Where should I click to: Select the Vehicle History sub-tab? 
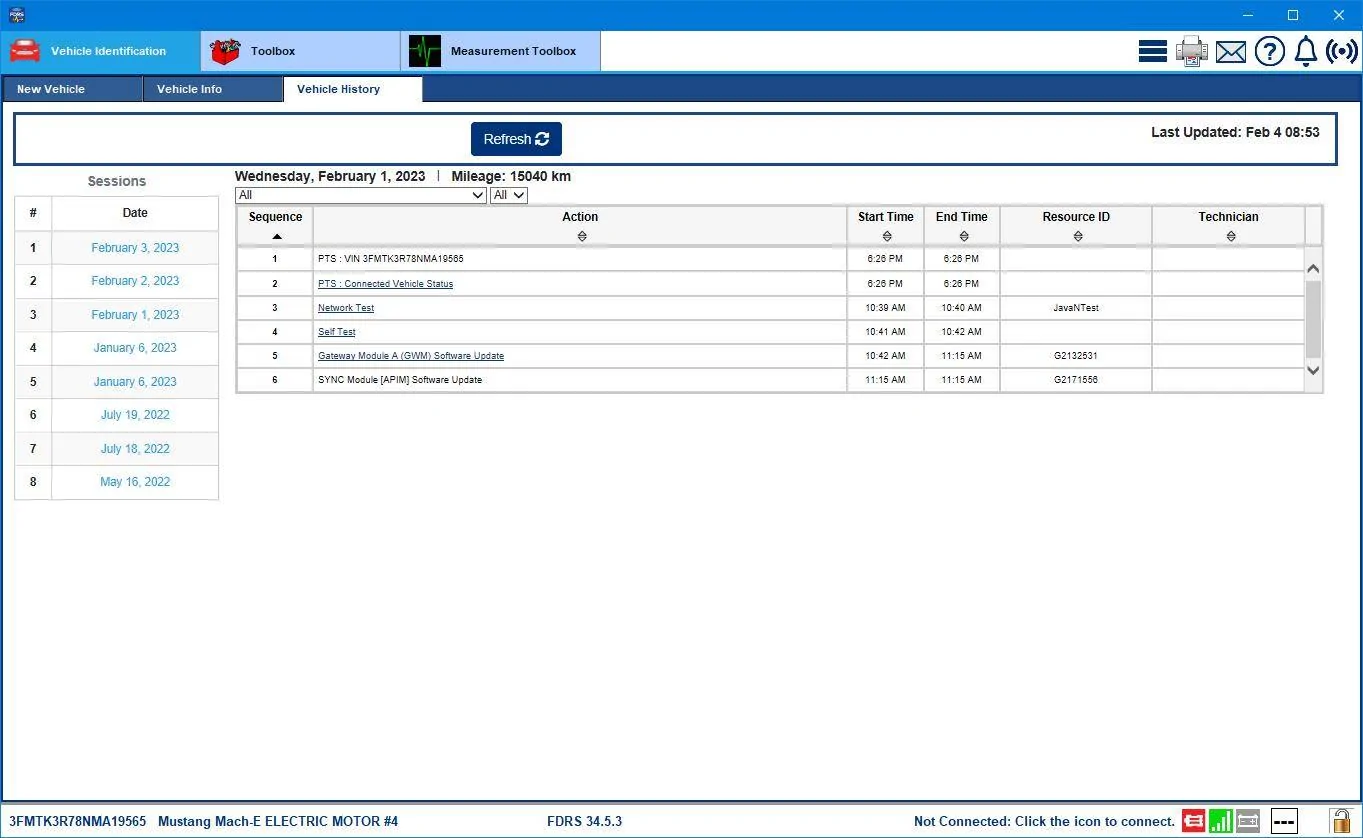[352, 89]
